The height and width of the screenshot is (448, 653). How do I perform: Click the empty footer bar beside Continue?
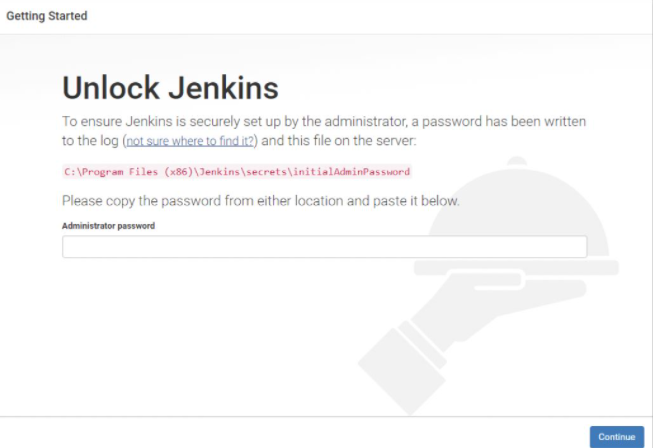(292, 433)
